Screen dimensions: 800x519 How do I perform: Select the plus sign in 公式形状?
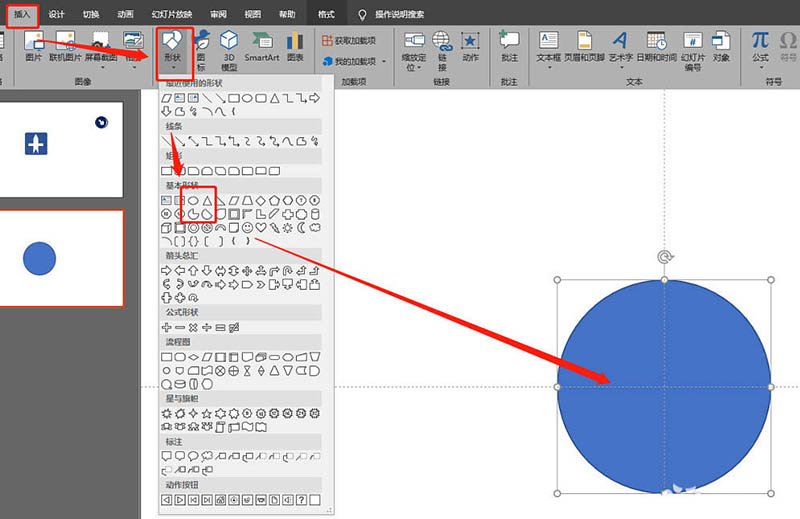[x=166, y=327]
